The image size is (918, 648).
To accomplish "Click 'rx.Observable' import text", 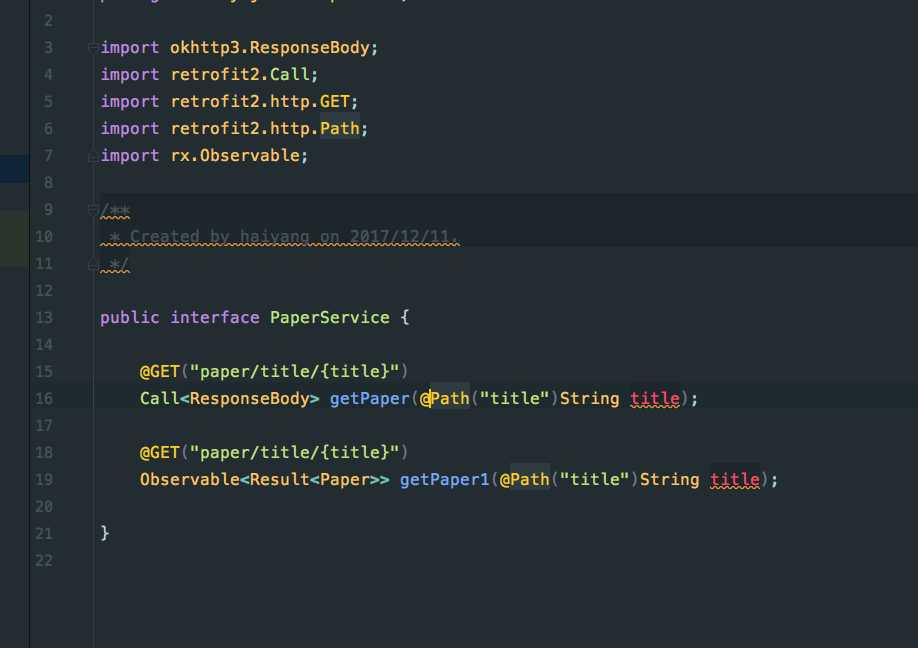I will point(235,155).
